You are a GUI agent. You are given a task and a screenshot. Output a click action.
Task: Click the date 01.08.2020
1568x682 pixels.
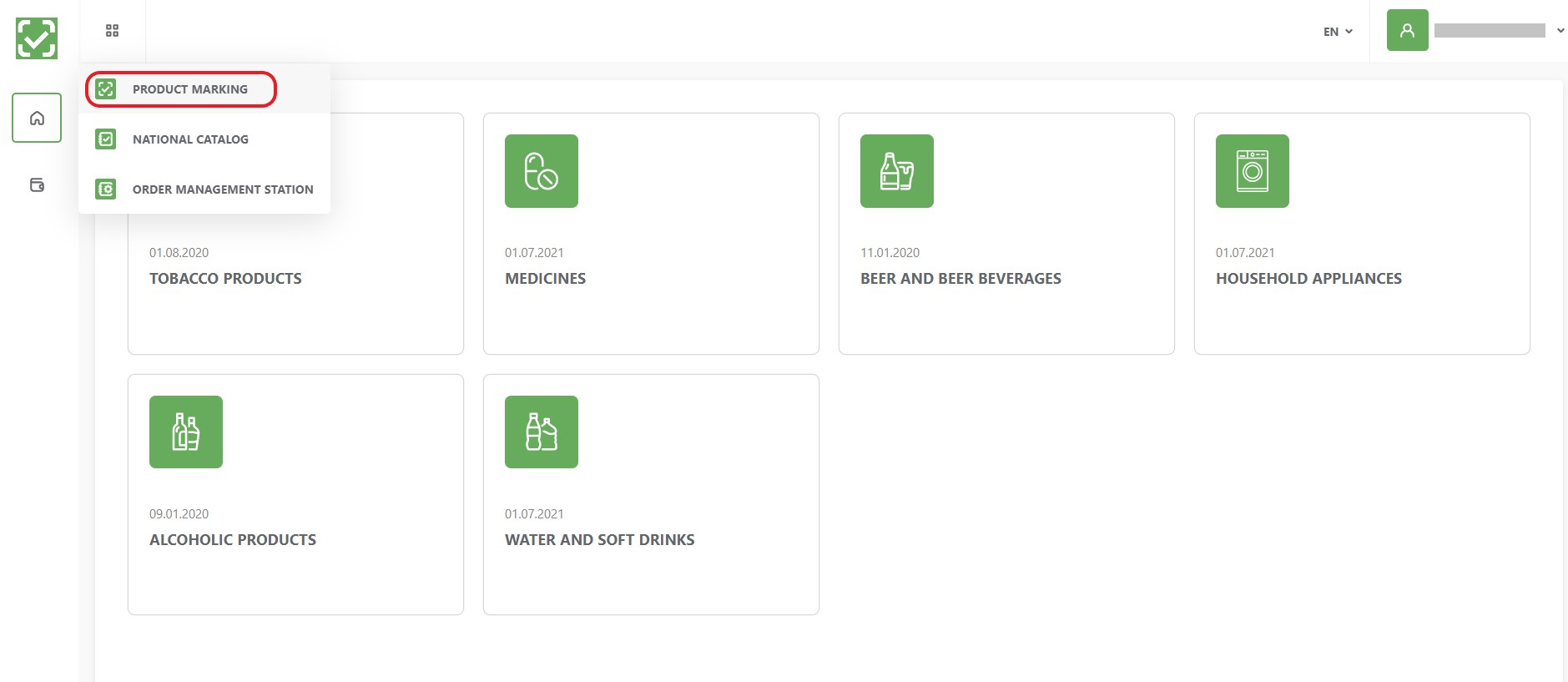[x=179, y=253]
